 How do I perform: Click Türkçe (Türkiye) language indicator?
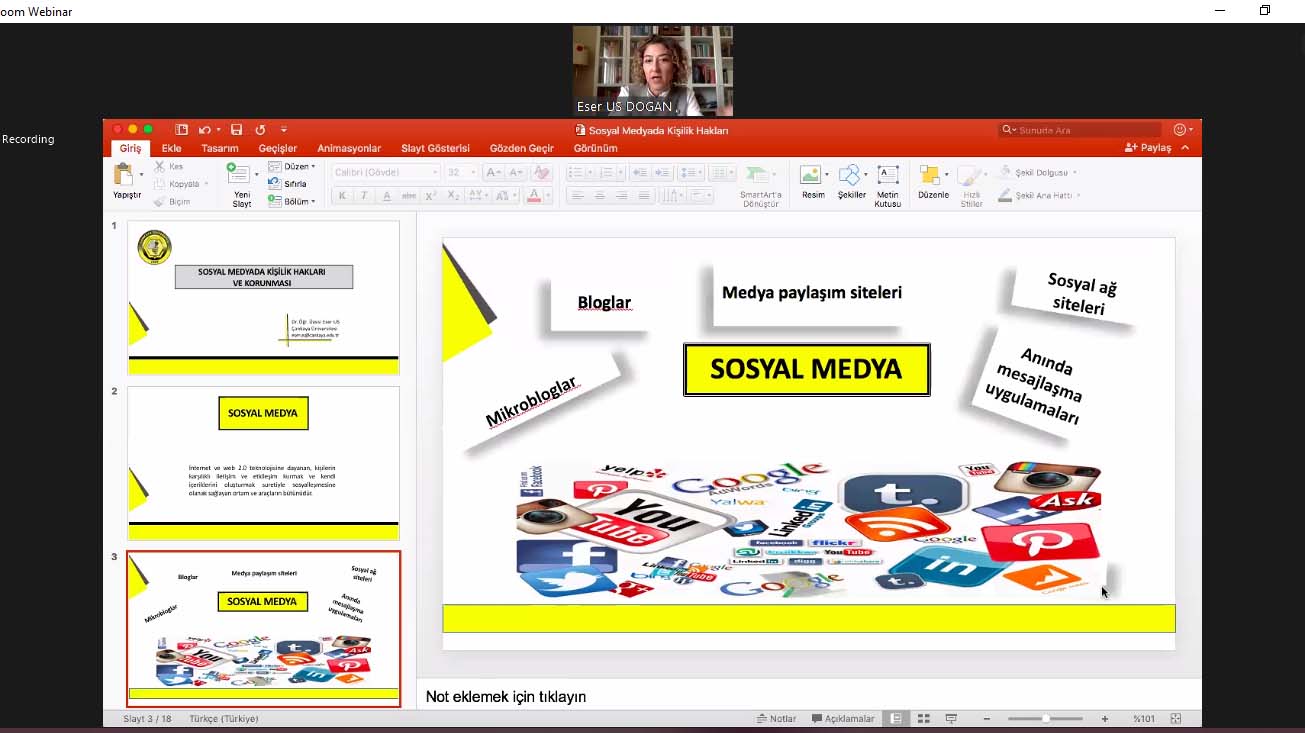224,719
